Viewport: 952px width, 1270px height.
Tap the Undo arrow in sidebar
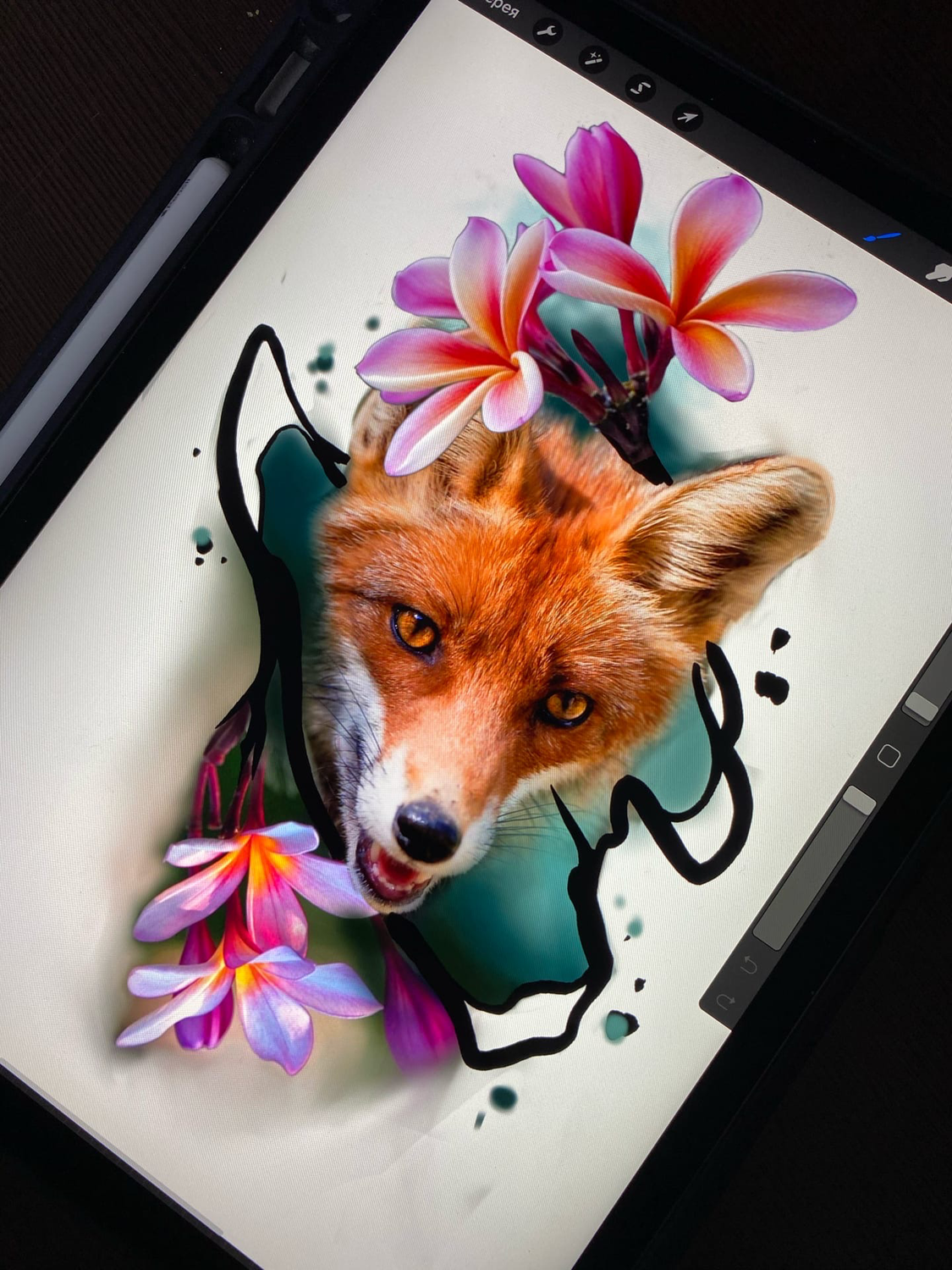pos(748,964)
